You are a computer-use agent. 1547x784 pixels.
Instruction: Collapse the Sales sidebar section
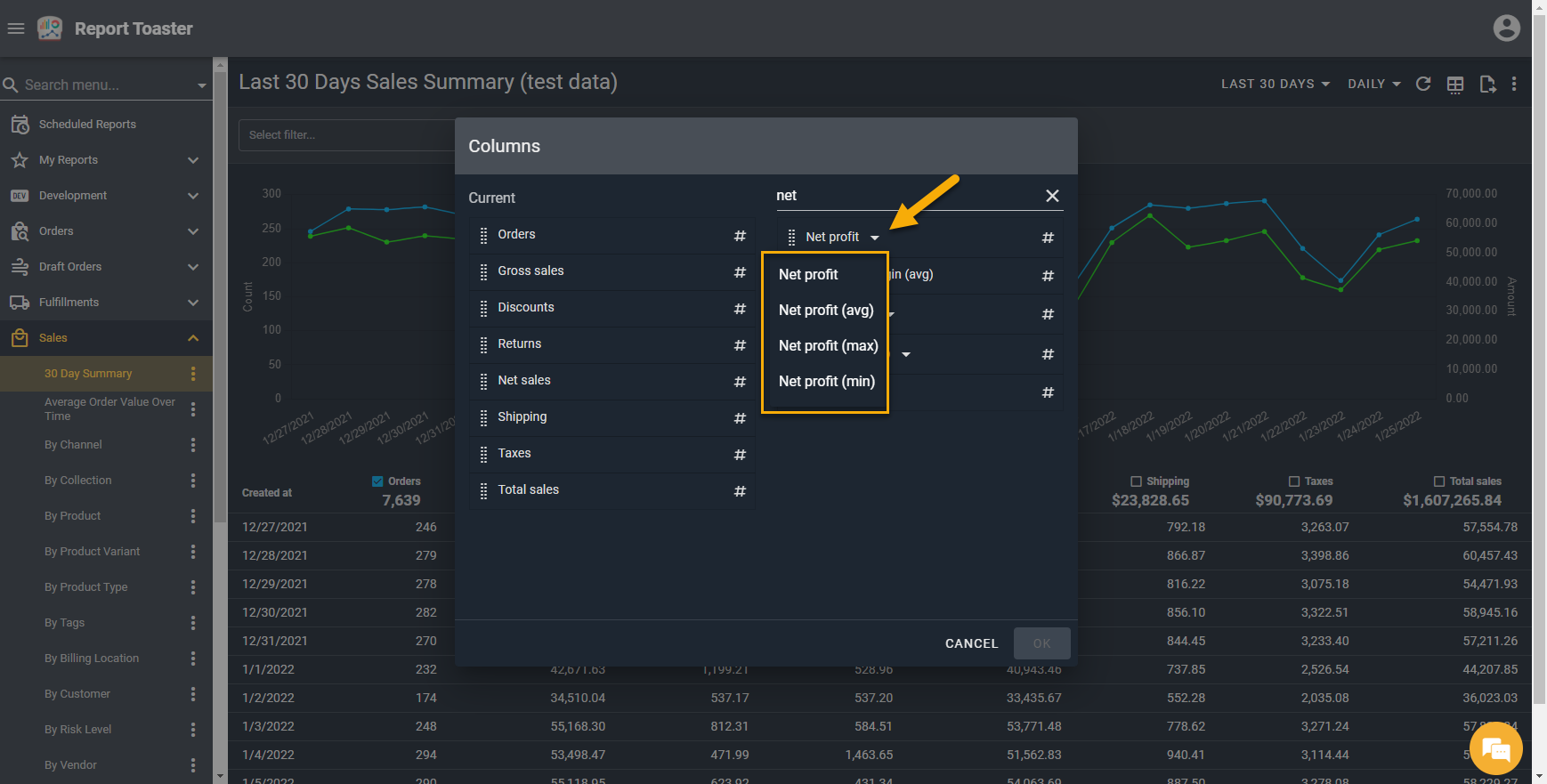pyautogui.click(x=193, y=338)
